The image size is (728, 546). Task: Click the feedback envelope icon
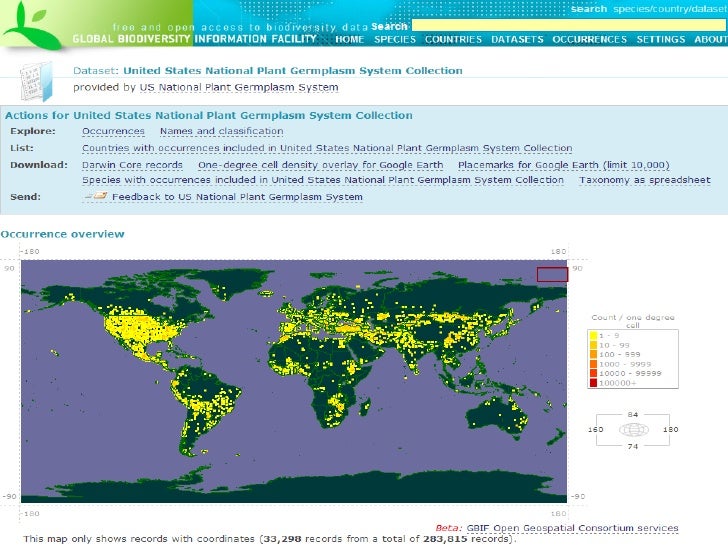pos(96,196)
